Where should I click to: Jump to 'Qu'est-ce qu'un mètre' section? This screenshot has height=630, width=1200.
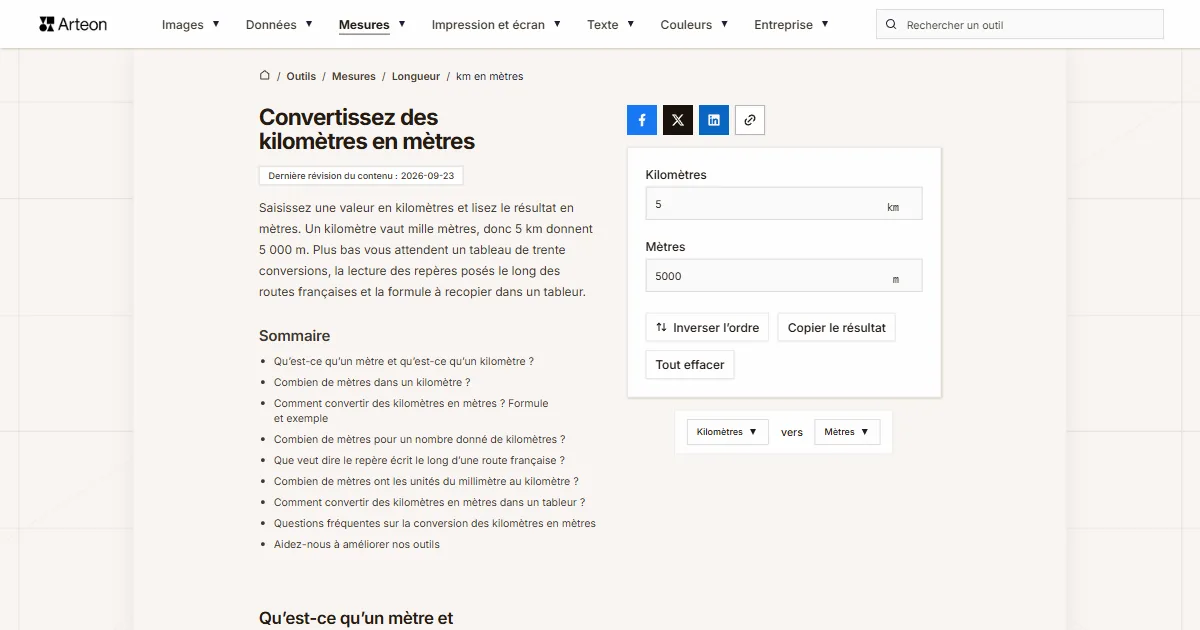pyautogui.click(x=404, y=361)
